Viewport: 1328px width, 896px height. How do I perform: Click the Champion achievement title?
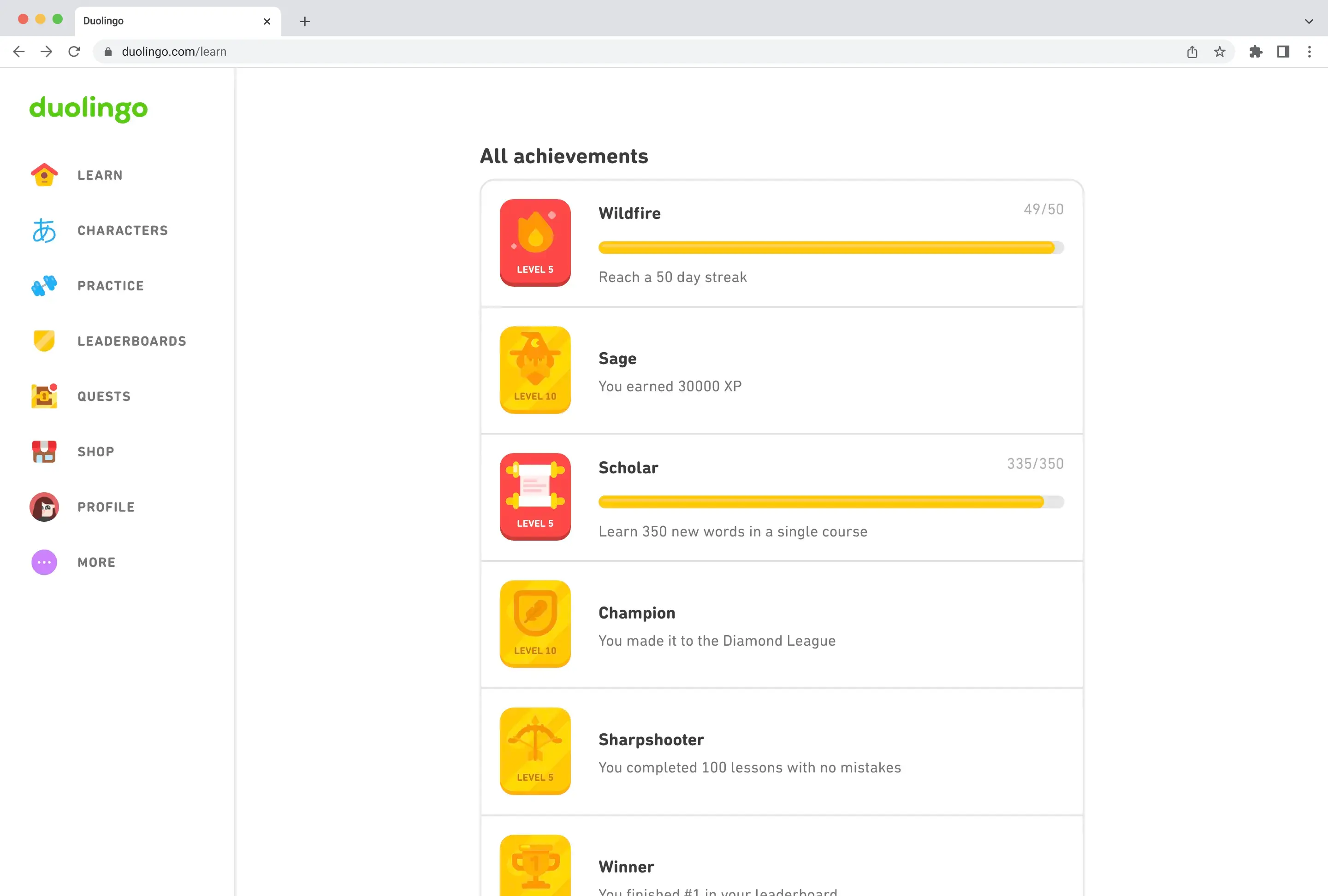[x=637, y=613]
